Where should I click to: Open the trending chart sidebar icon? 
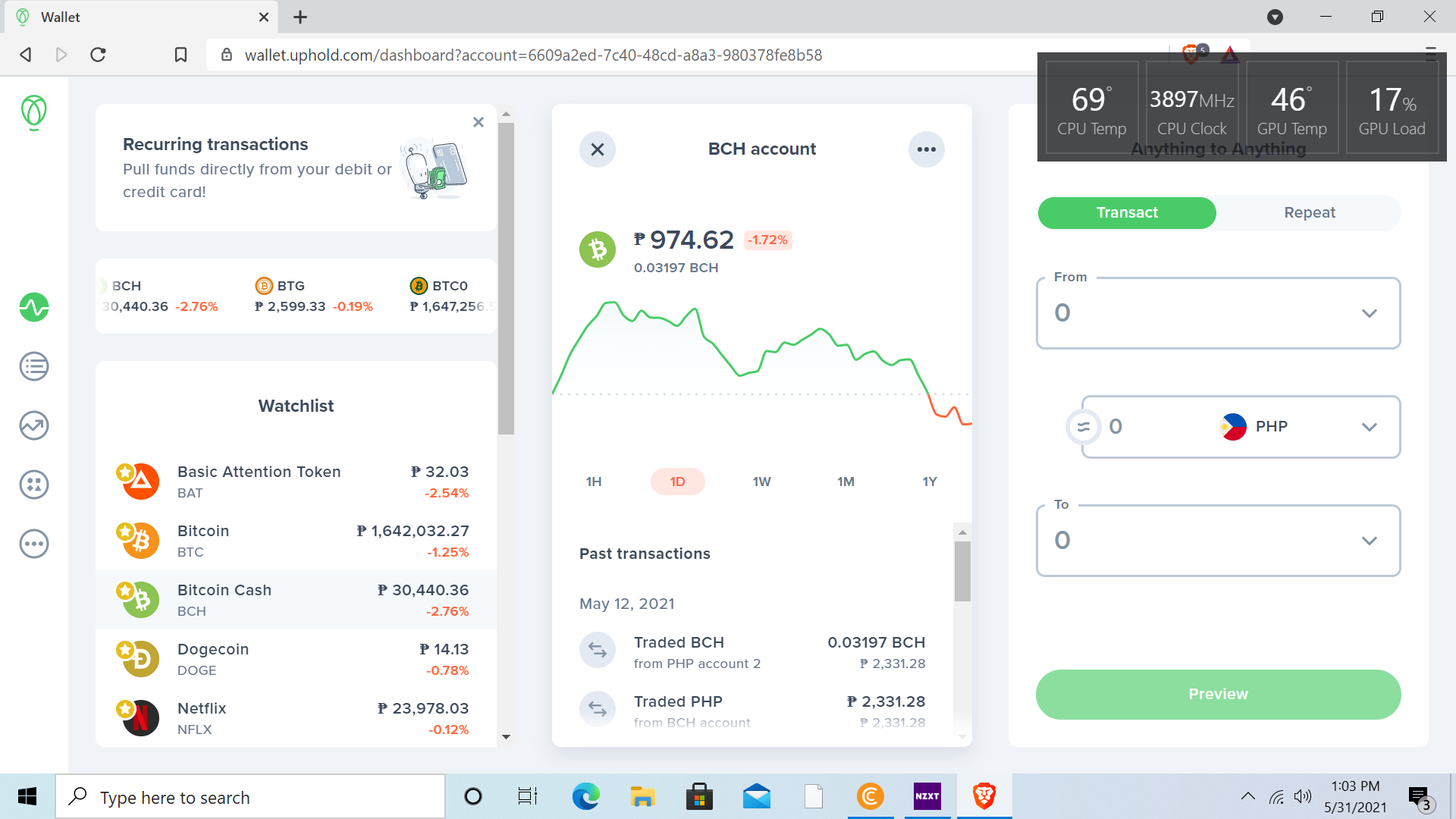pos(34,425)
